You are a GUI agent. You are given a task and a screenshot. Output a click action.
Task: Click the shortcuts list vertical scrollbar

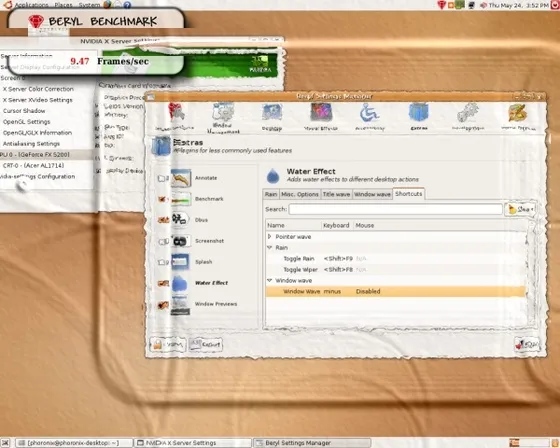pos(530,273)
